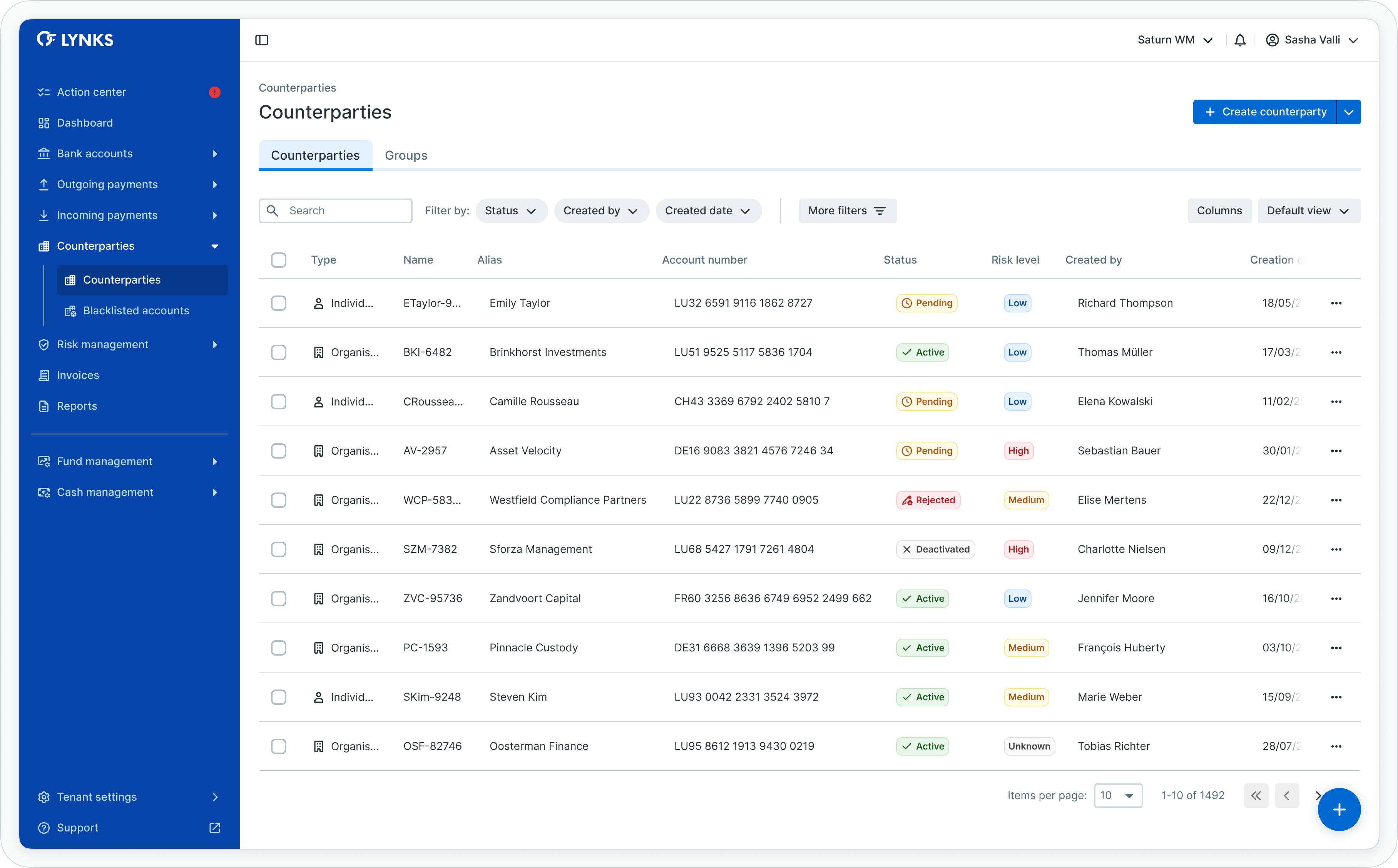Viewport: 1398px width, 868px height.
Task: Open the Create counterparty split-button arrow
Action: [x=1348, y=112]
